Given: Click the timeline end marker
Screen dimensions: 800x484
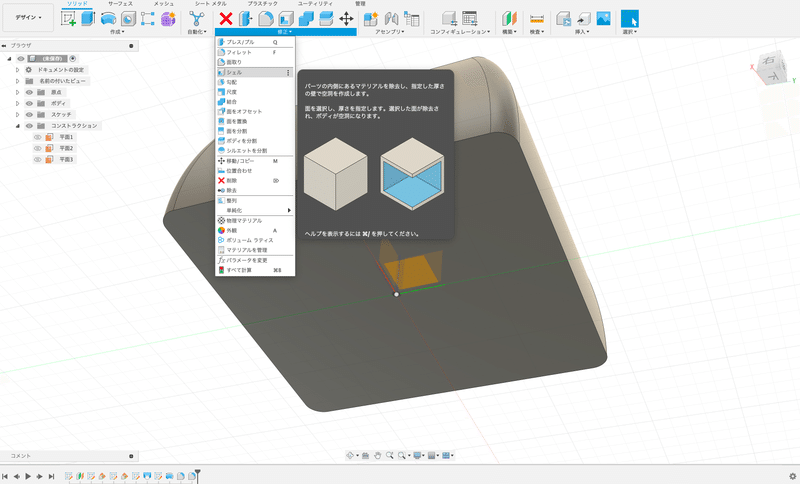Looking at the screenshot, I should click(198, 475).
